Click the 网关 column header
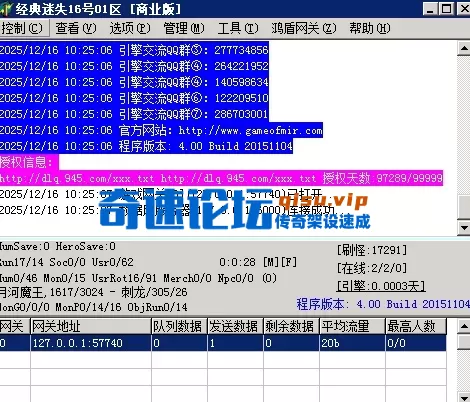Screen dimensions: 470x402 pyautogui.click(x=15, y=326)
